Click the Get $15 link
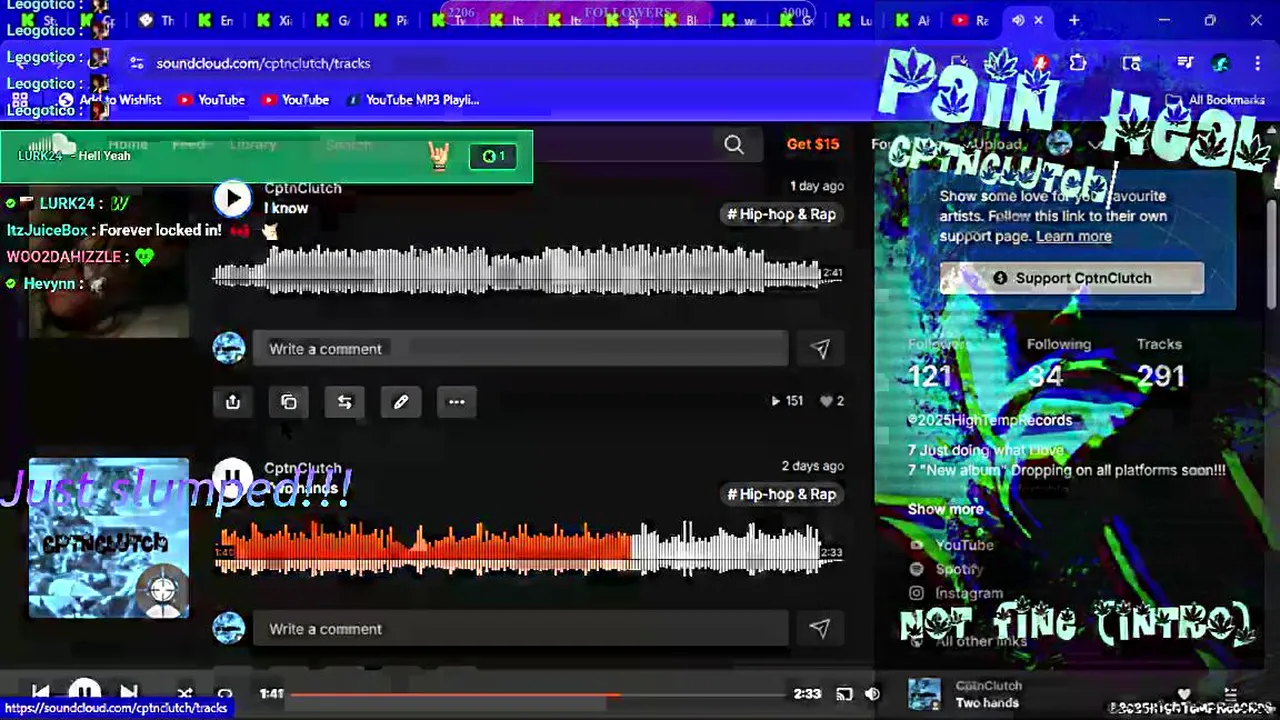The image size is (1280, 720). coord(813,144)
